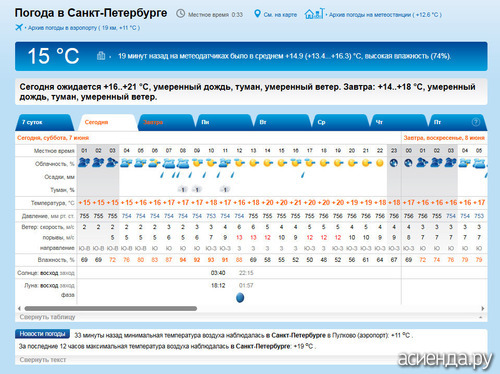Click the help question mark icon

(476, 122)
